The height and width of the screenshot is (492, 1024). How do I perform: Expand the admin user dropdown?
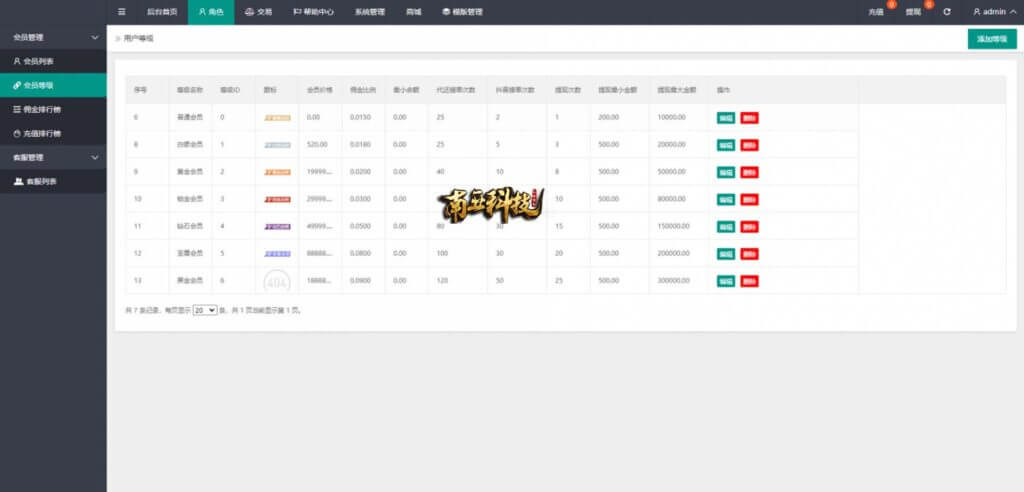pos(995,12)
